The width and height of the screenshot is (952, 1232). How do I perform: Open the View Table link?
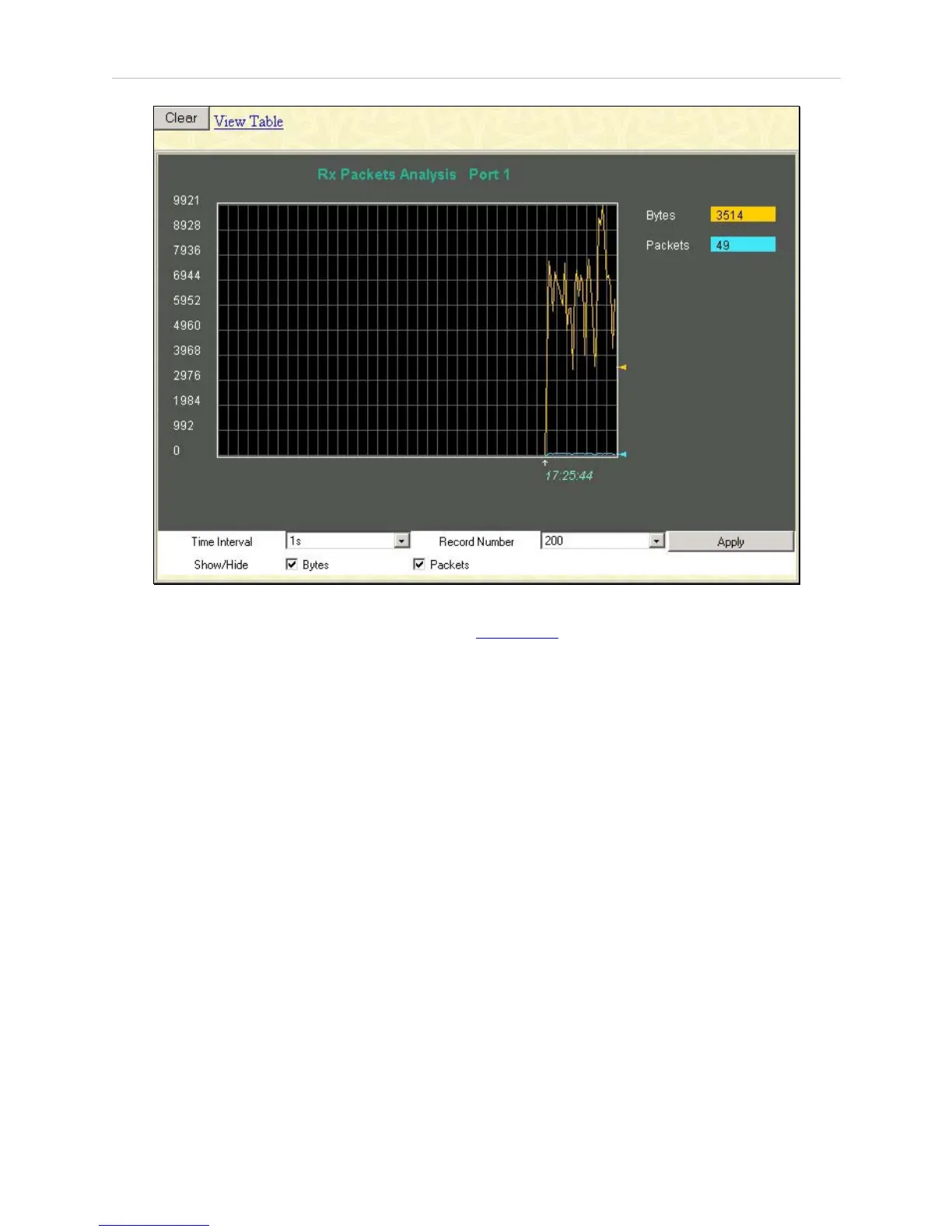pos(249,121)
